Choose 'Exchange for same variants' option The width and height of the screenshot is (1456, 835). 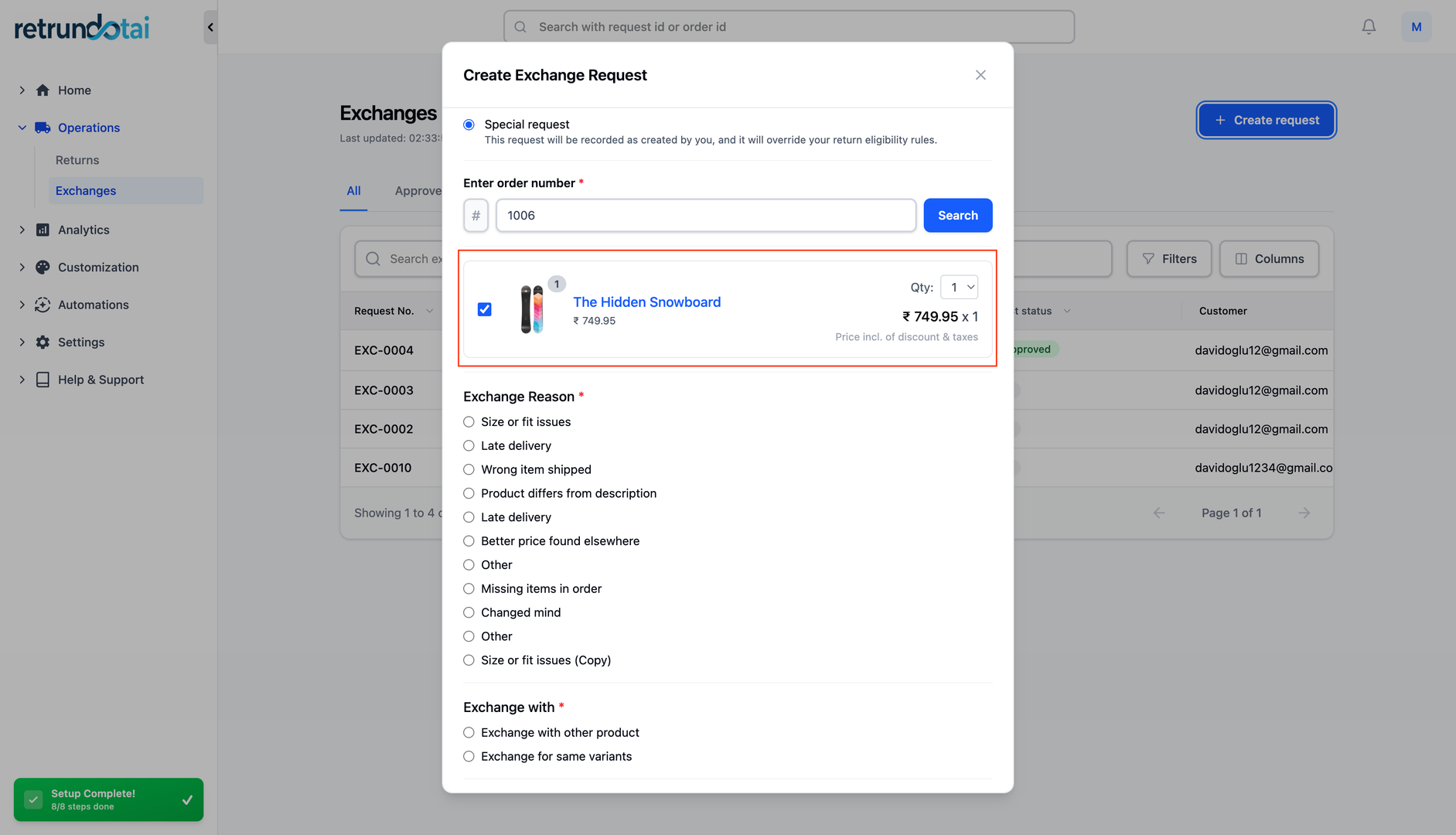pyautogui.click(x=469, y=757)
